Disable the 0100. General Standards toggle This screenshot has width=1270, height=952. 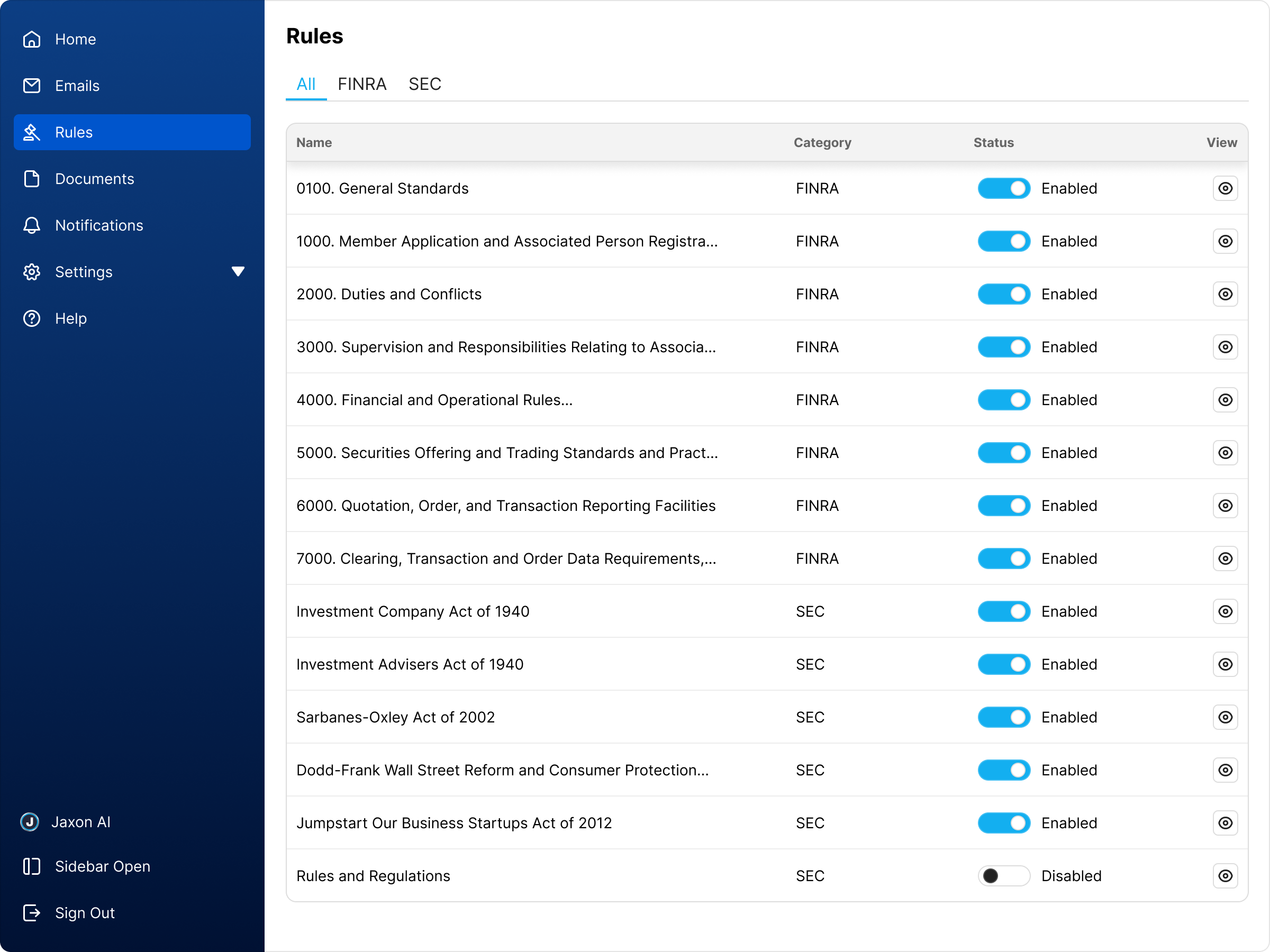[x=1004, y=188]
